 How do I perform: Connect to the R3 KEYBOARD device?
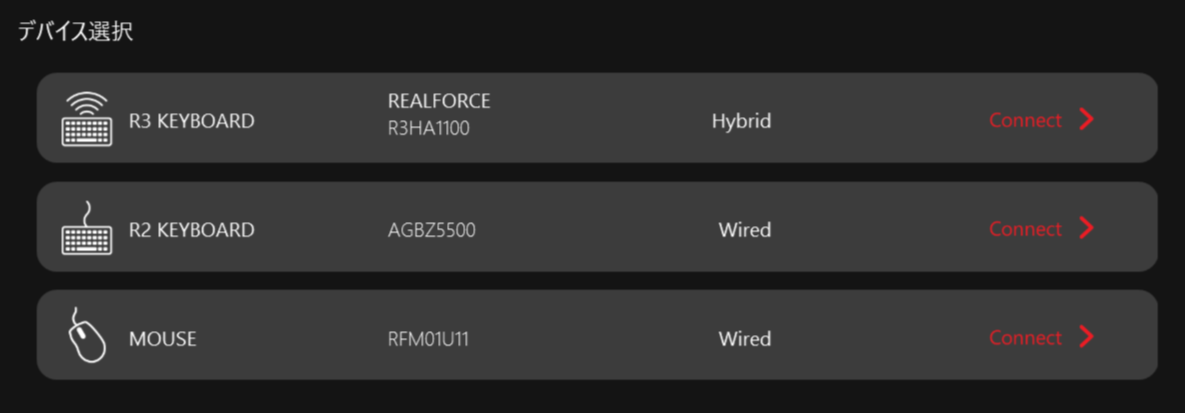[x=1026, y=120]
